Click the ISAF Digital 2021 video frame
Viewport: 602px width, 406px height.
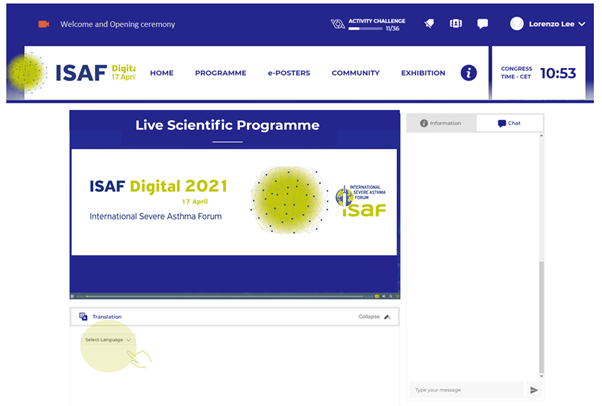tap(234, 202)
